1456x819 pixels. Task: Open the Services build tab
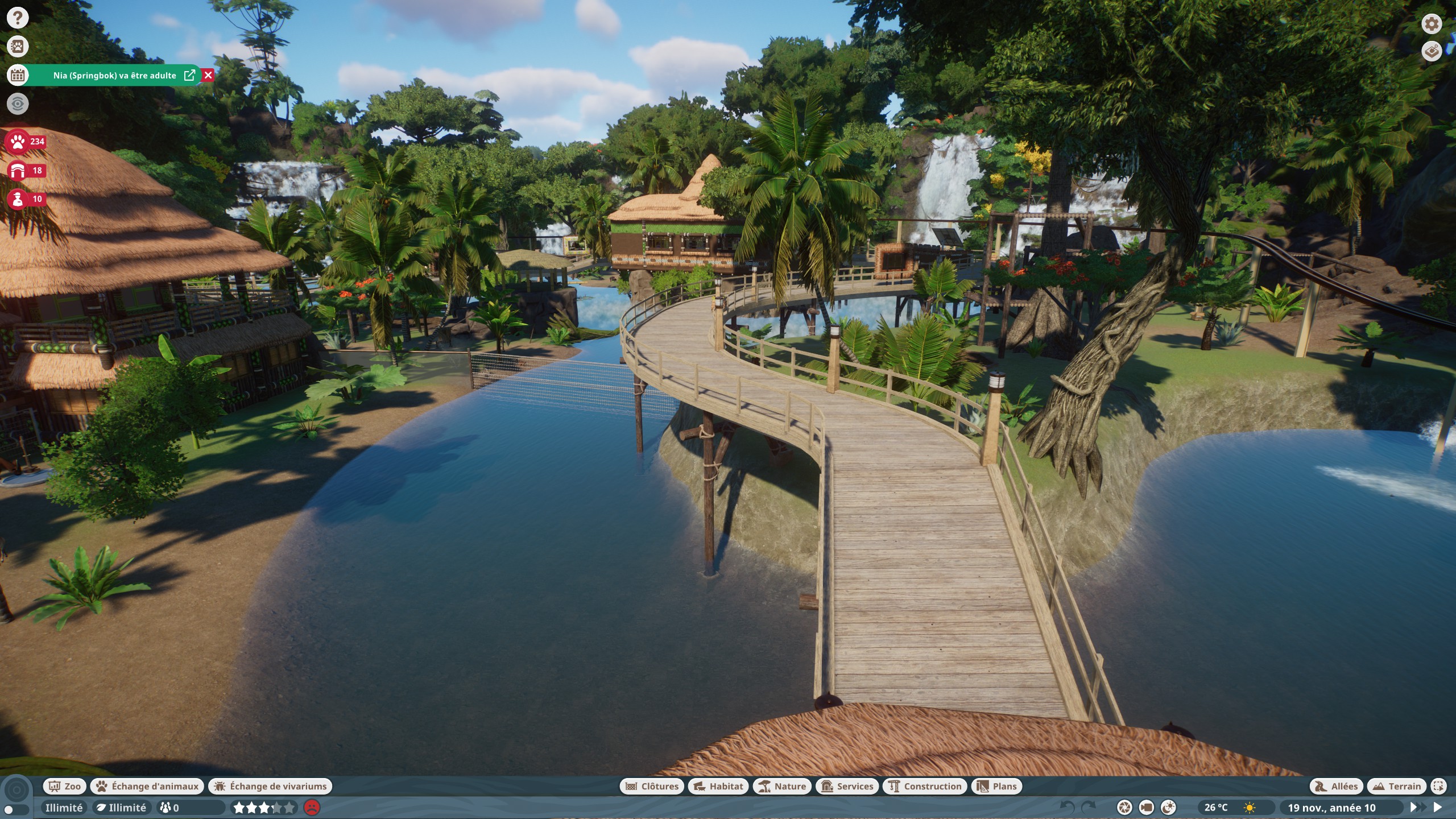tap(847, 786)
